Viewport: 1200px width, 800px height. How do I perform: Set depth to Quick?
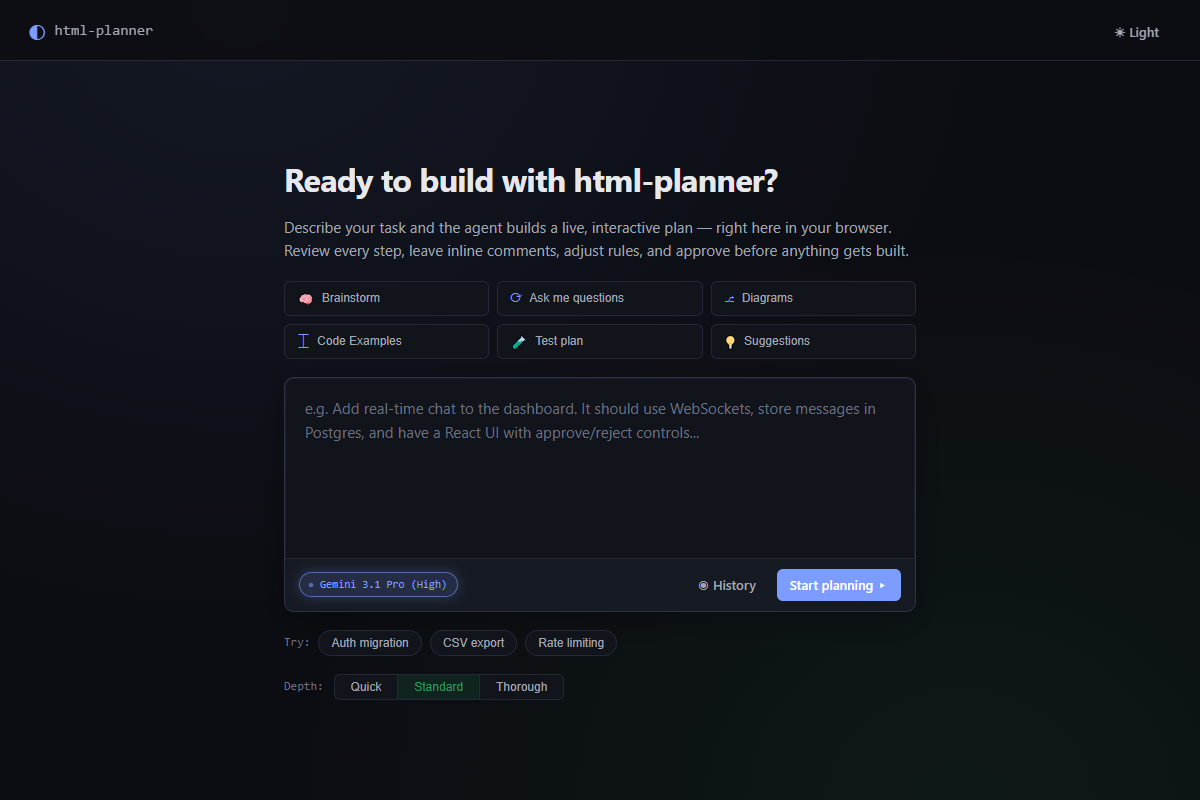point(366,687)
